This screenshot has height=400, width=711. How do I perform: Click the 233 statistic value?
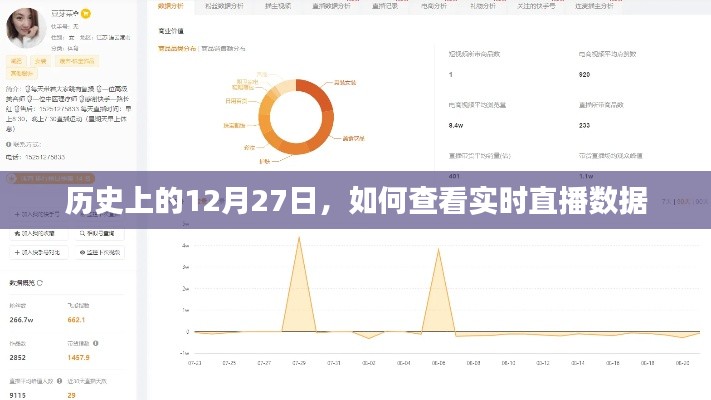[584, 125]
